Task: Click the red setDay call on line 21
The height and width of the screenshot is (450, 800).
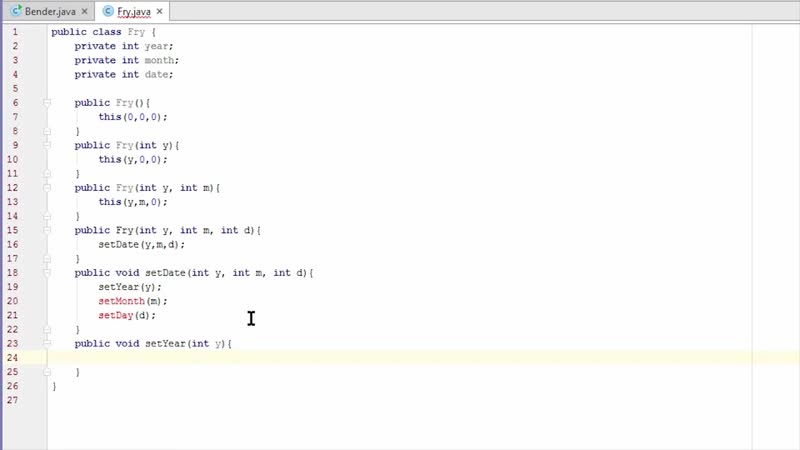Action: pyautogui.click(x=116, y=315)
